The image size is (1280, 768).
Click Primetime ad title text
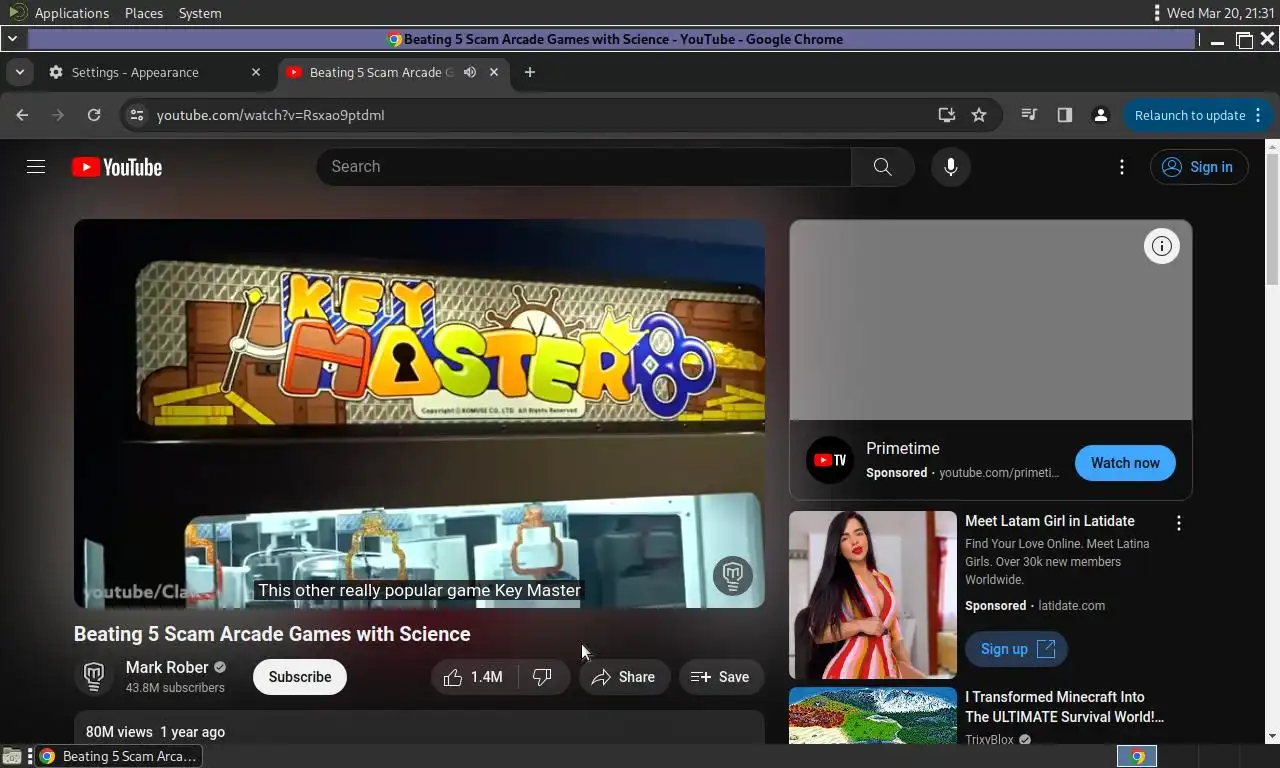[x=903, y=448]
